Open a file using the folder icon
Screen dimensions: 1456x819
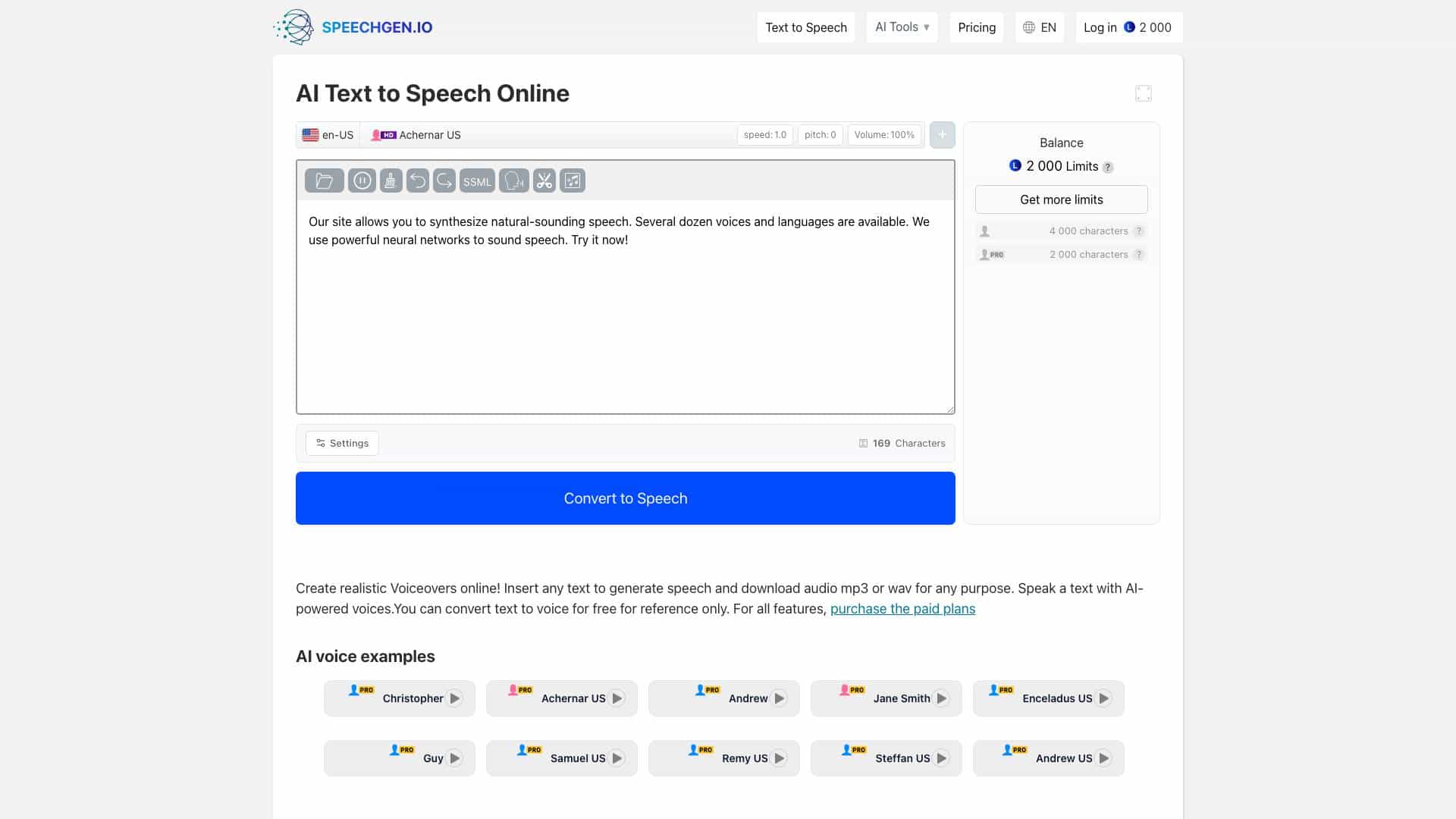click(324, 180)
